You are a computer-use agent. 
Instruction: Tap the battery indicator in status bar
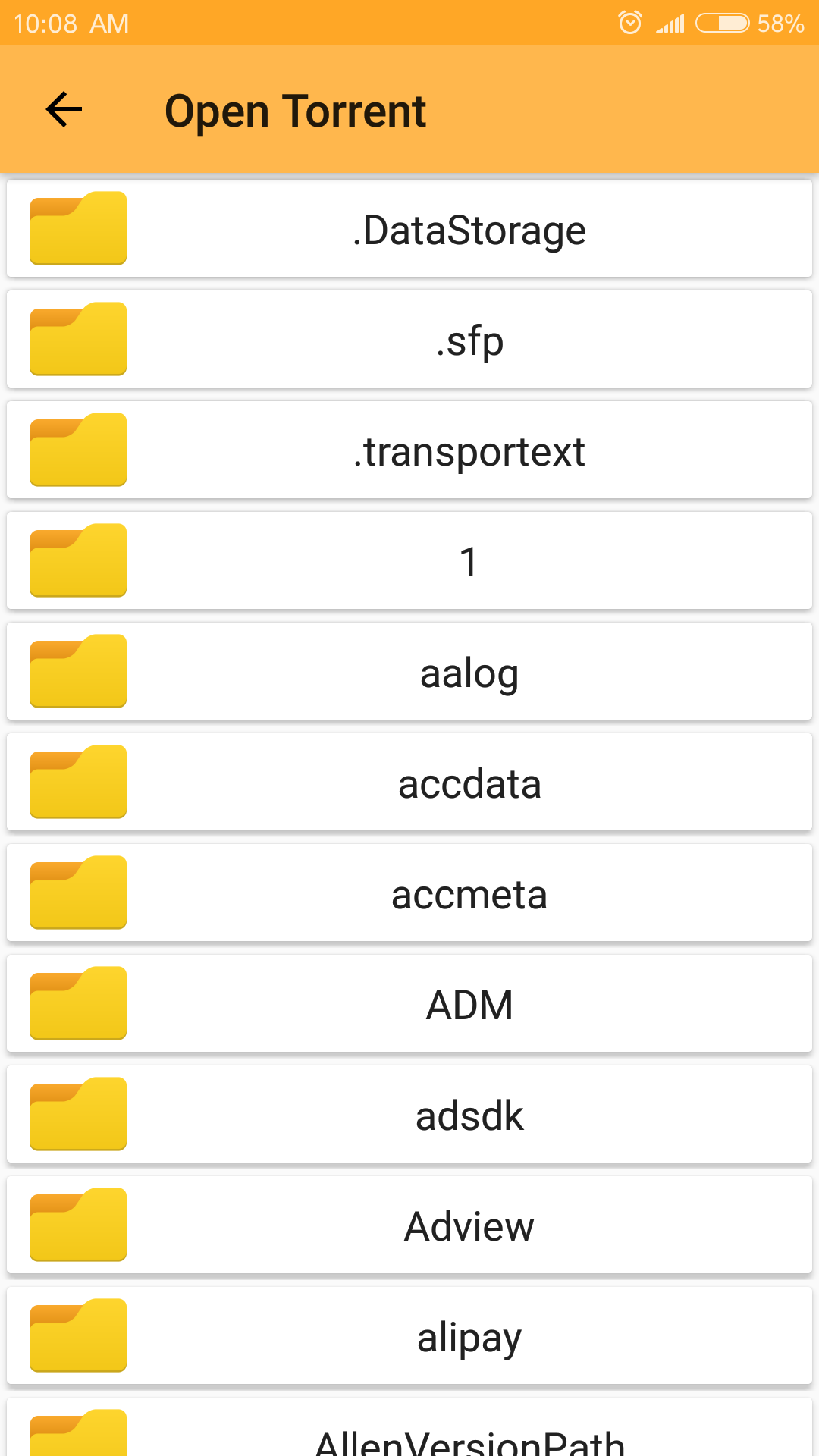coord(722,23)
